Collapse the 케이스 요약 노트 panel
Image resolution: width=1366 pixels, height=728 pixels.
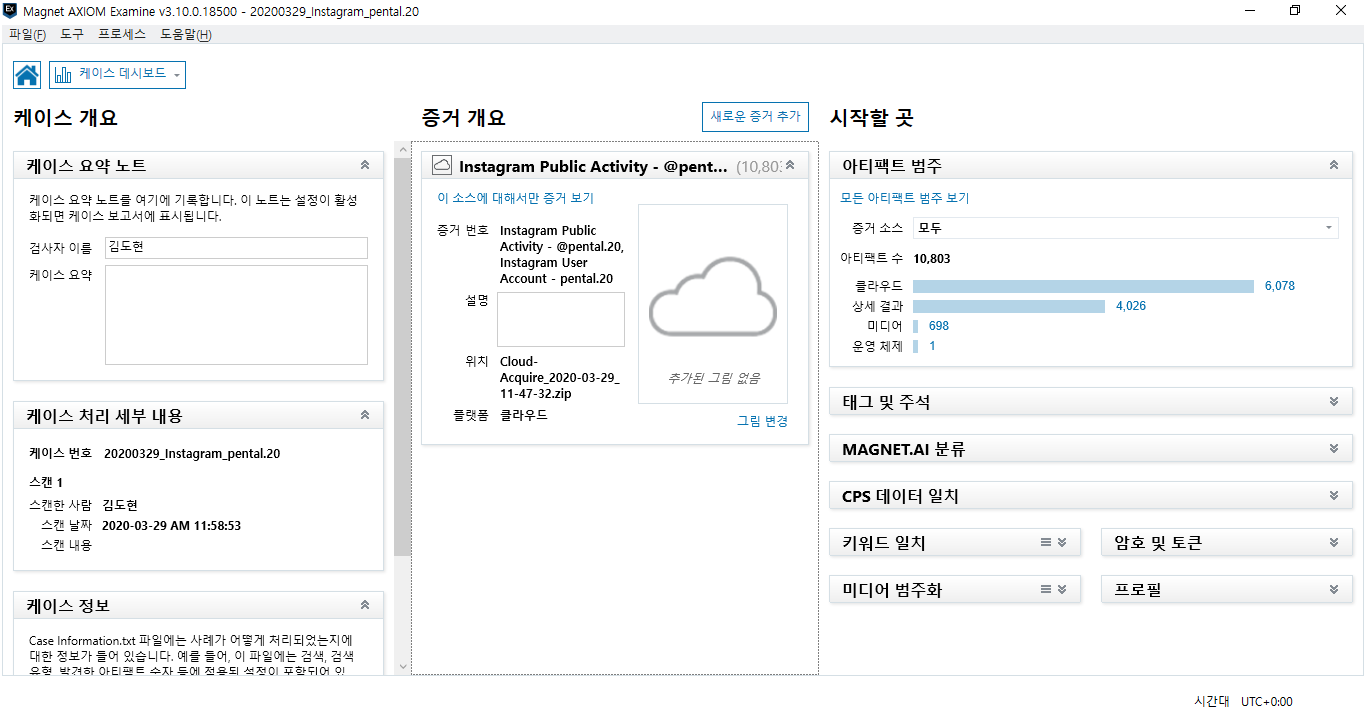[365, 165]
